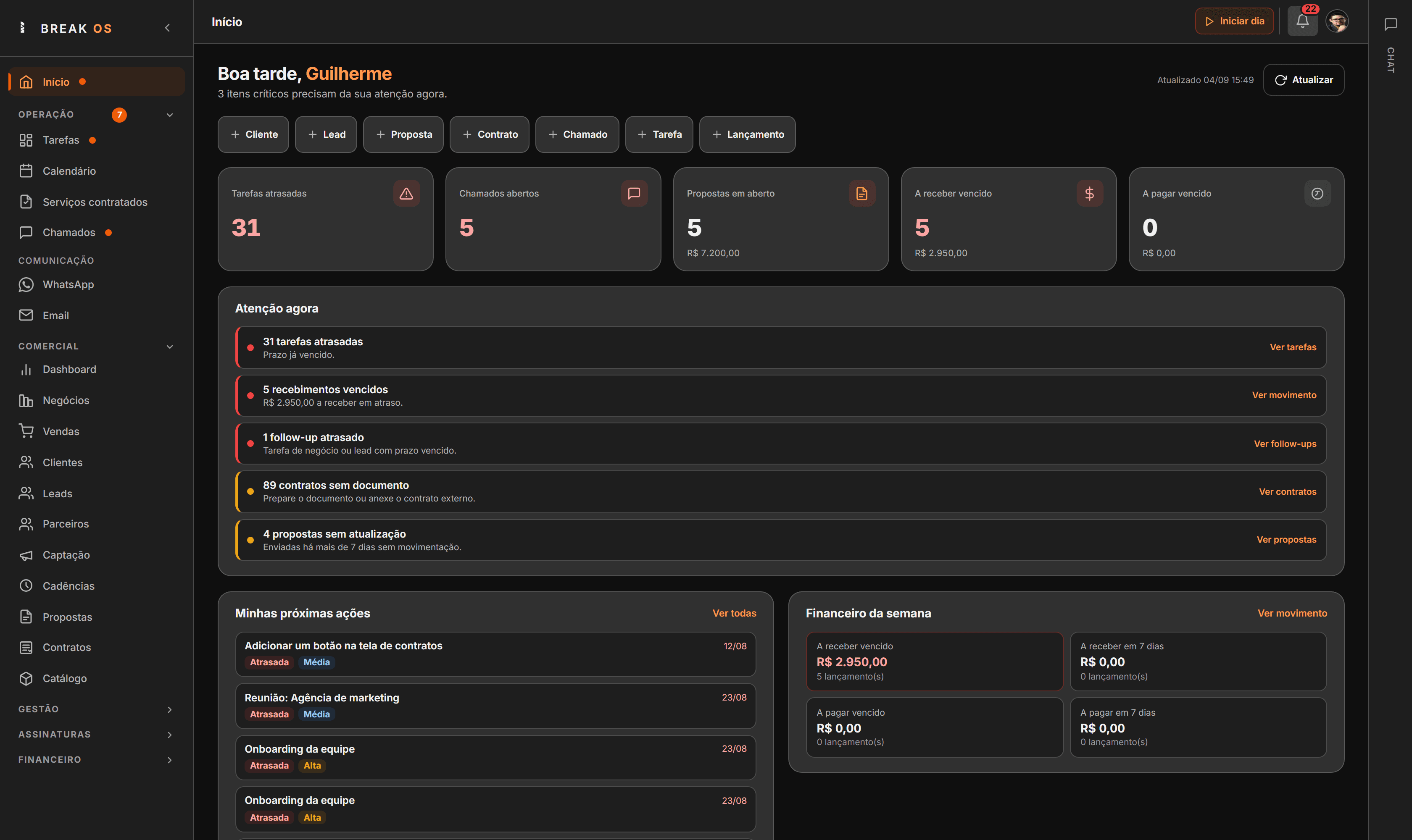Screen dimensions: 1412x840
Task: Collapse the Operação section chevron
Action: click(x=169, y=115)
